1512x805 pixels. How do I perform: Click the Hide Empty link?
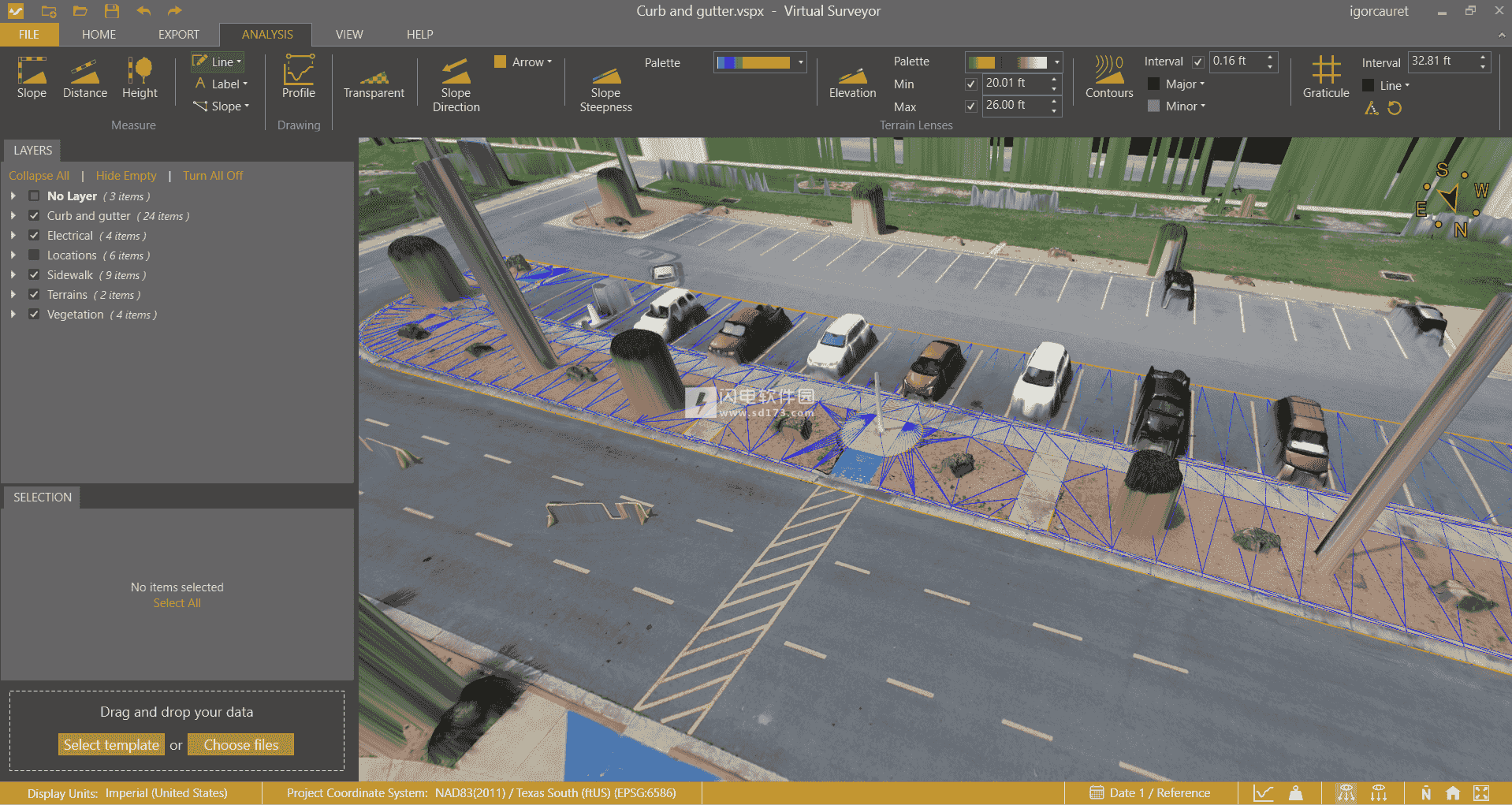[126, 176]
